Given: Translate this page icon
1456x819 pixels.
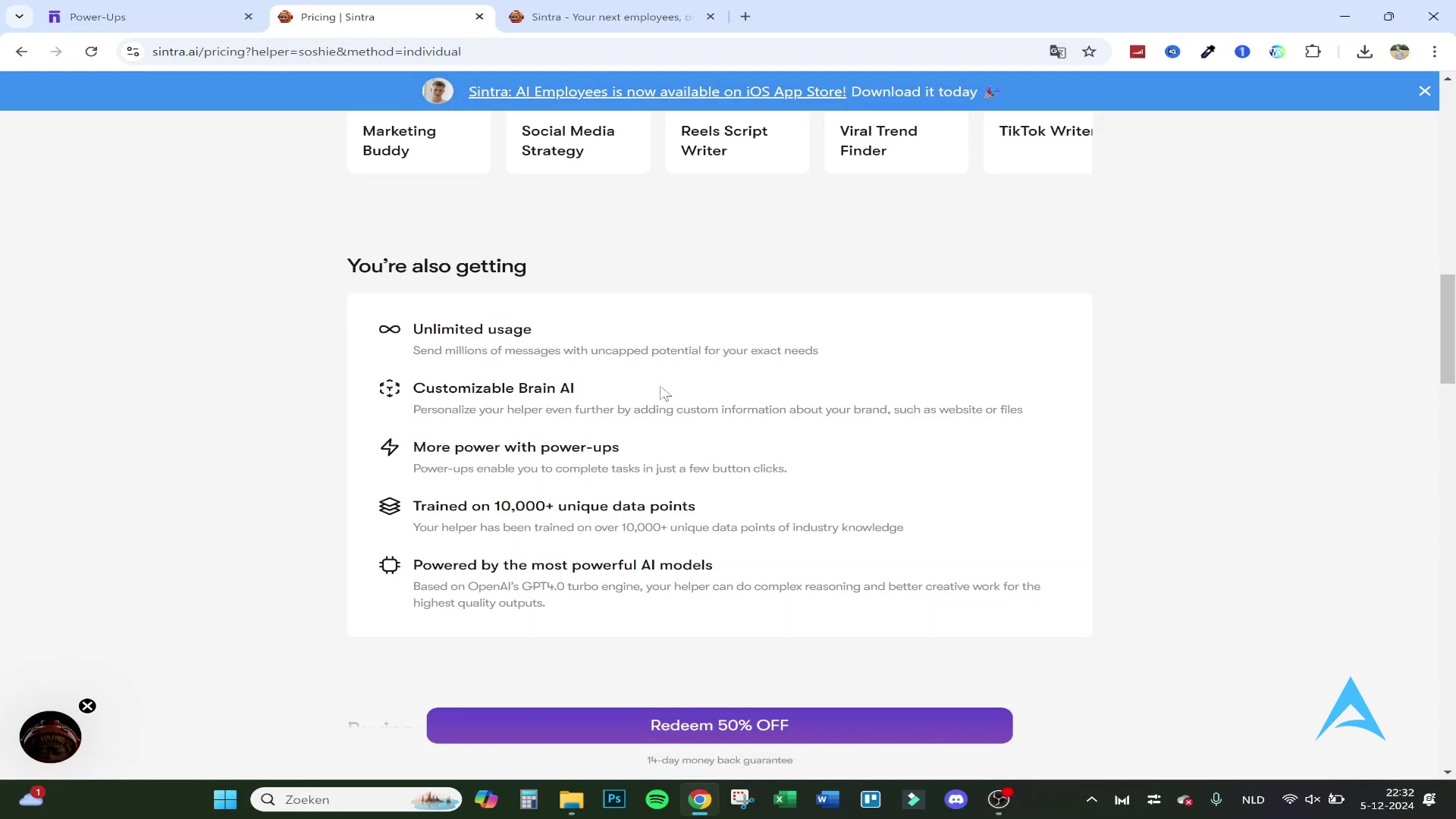Looking at the screenshot, I should pyautogui.click(x=1057, y=52).
